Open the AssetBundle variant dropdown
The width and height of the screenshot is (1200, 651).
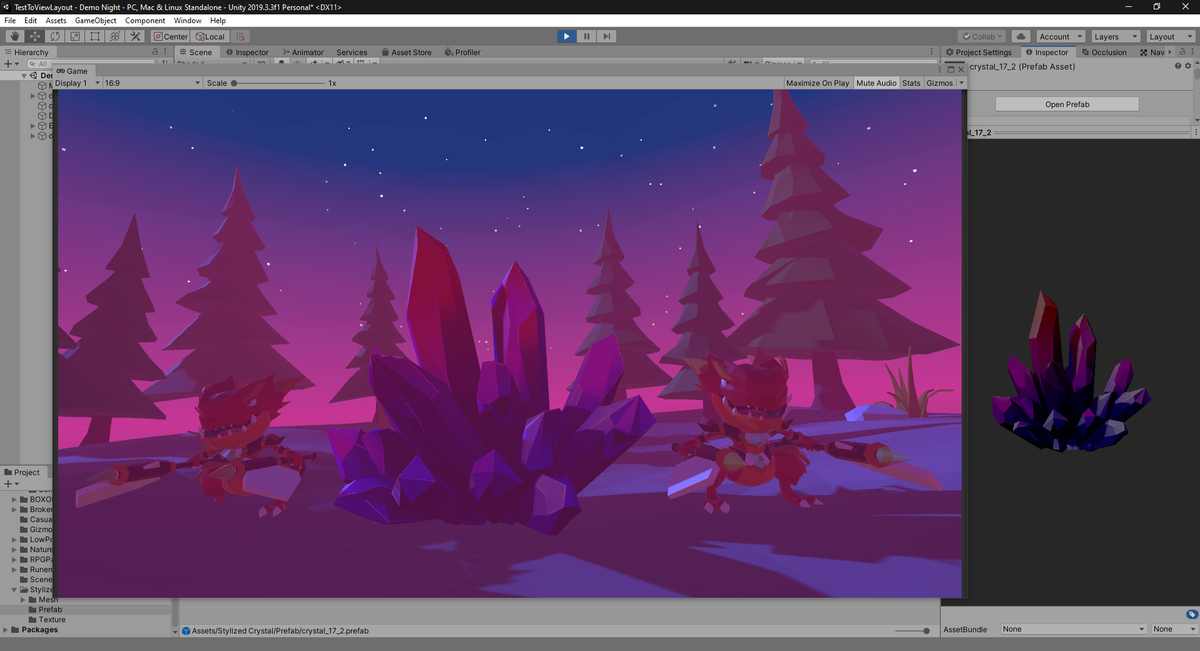point(1173,629)
